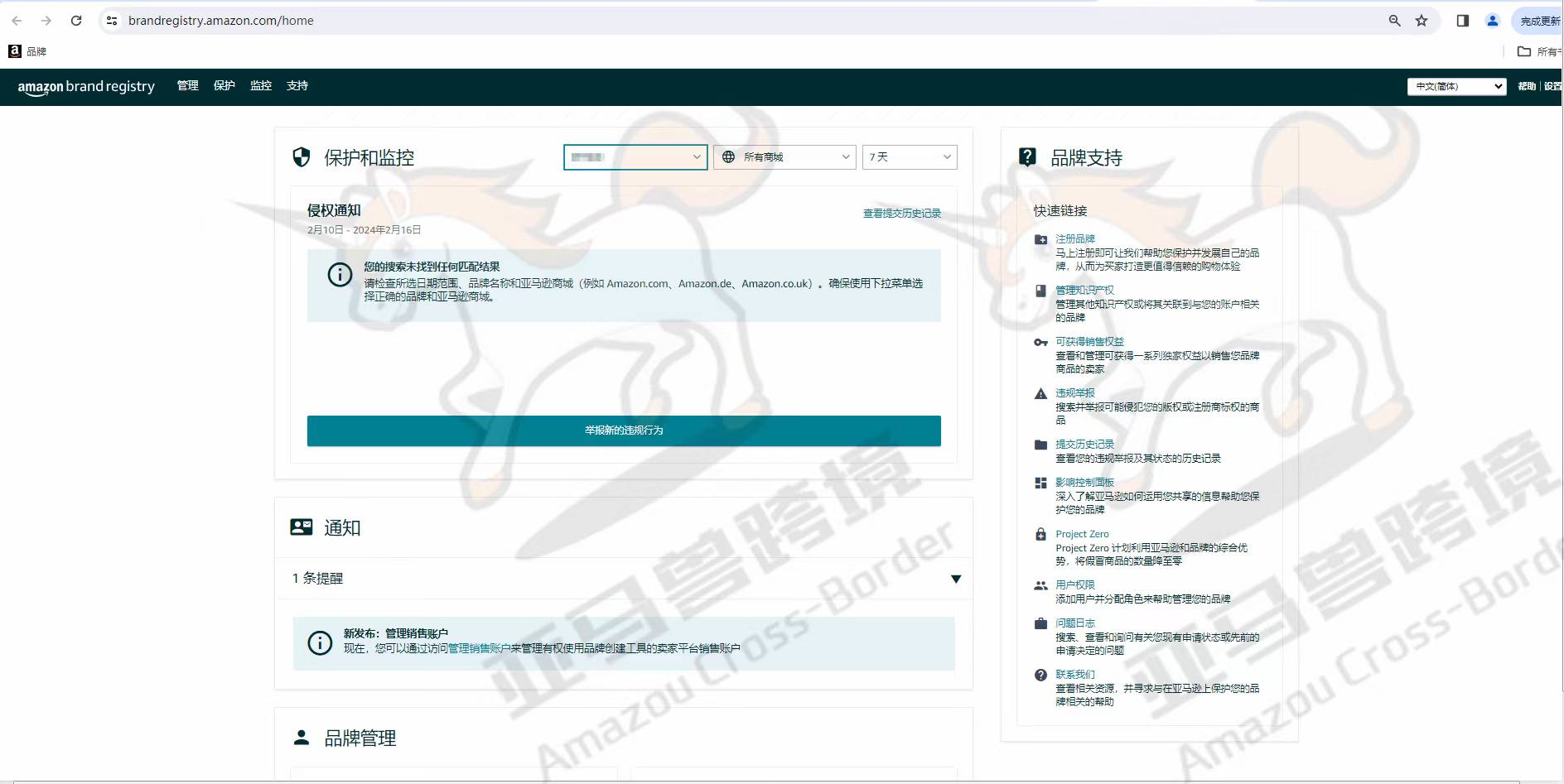The image size is (1564, 784).
Task: Follow the 管理销售账户 link in notification
Action: [479, 649]
